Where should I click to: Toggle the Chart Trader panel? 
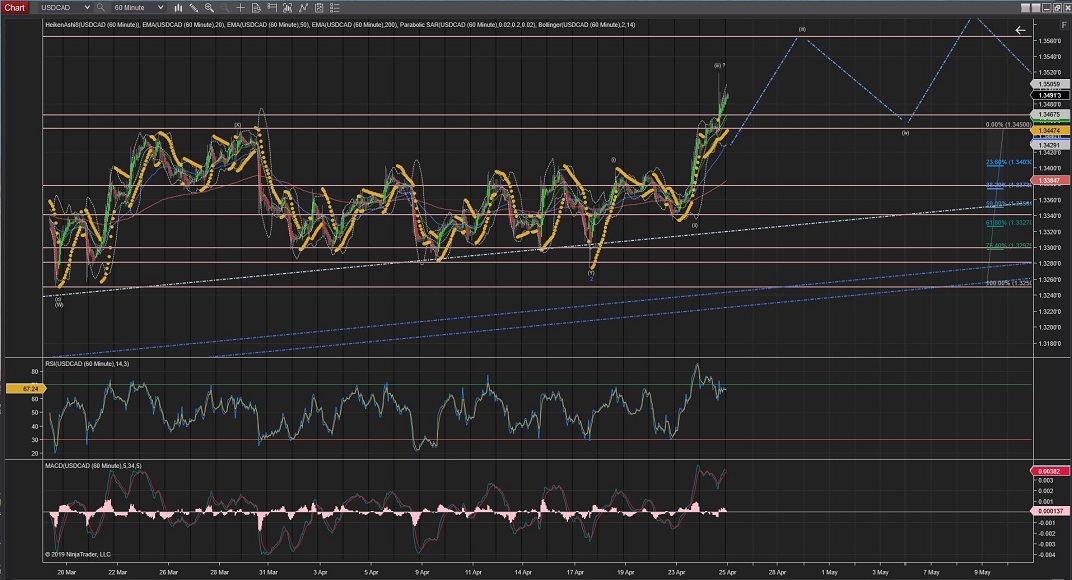[271, 7]
